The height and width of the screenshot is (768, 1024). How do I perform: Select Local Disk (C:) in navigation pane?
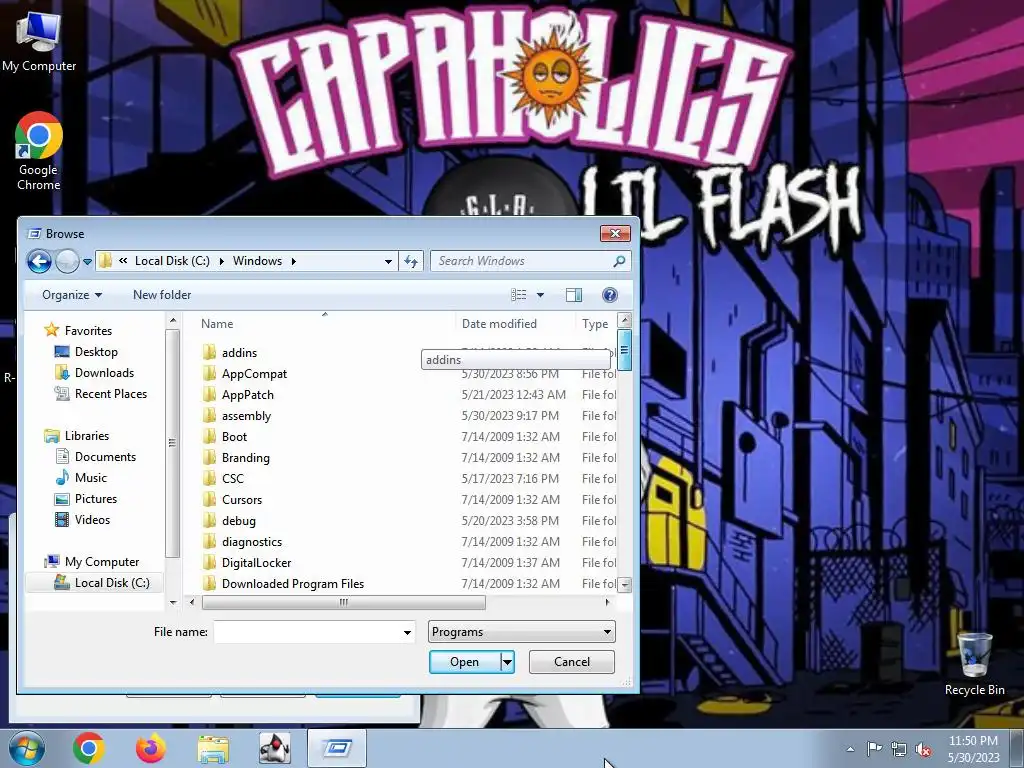112,583
